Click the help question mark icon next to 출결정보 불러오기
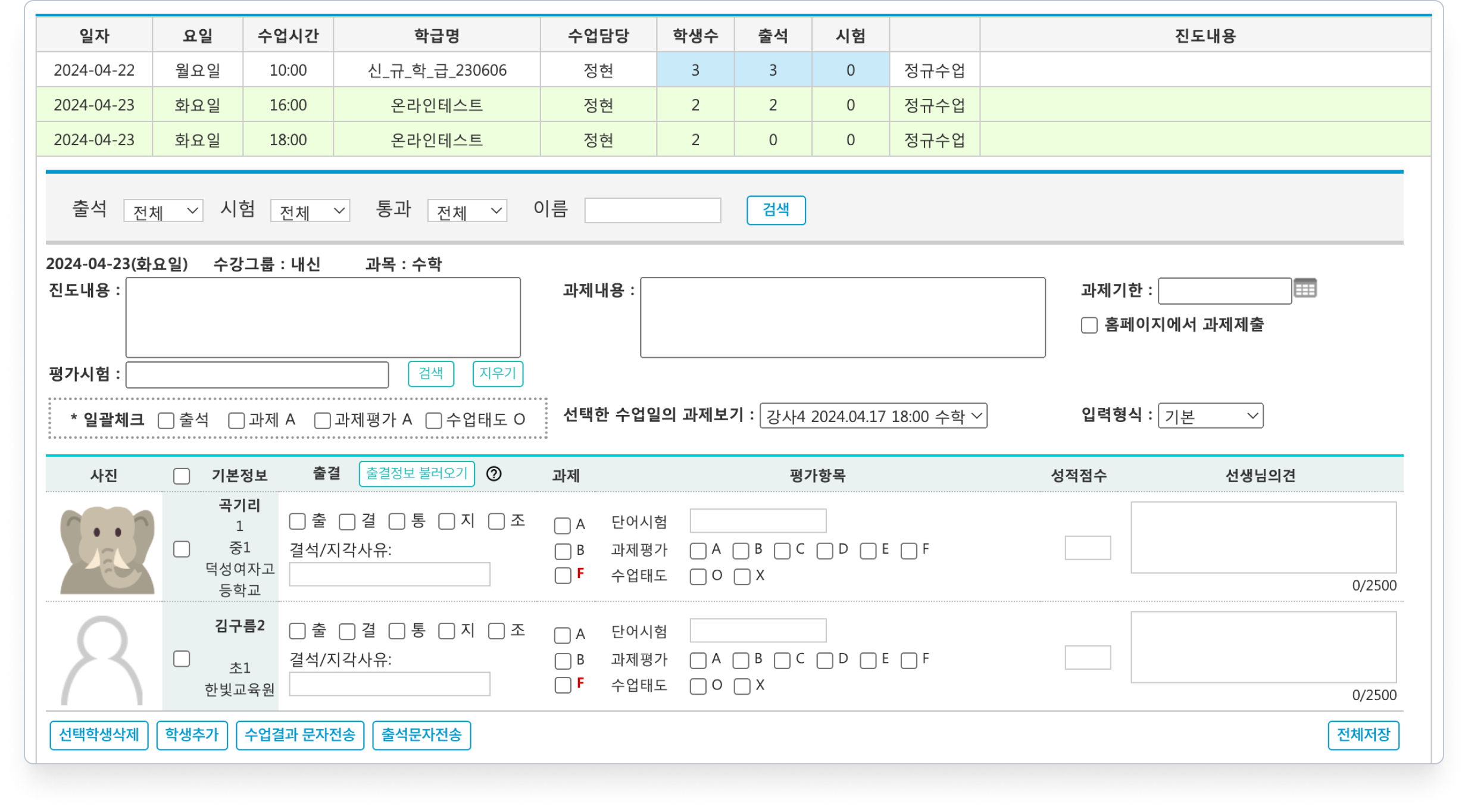The height and width of the screenshot is (812, 1468). [494, 474]
